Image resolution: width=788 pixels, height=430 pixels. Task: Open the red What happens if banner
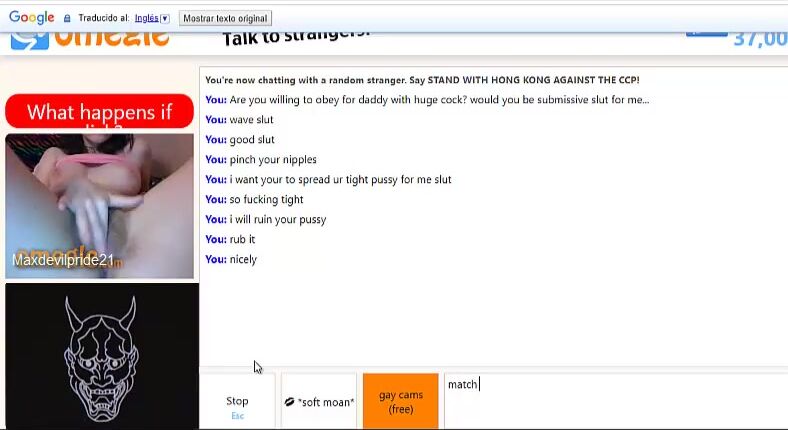pyautogui.click(x=100, y=112)
